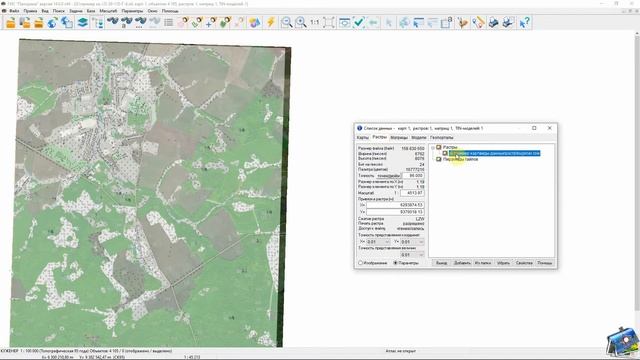Switch to the Модели tab
Viewport: 640px width, 360px height.
[x=419, y=138]
